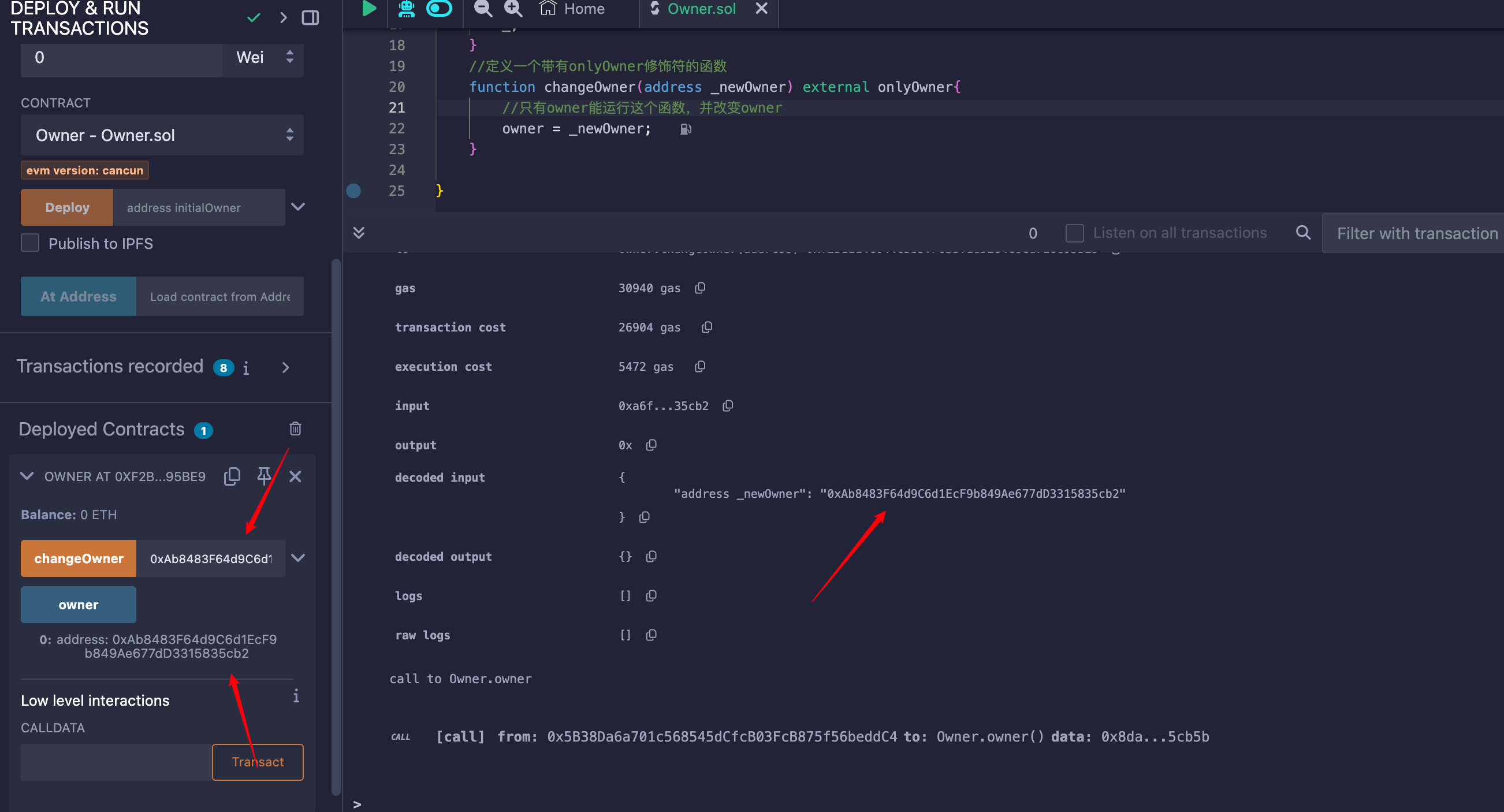Toggle the side panel layout icon
Image resolution: width=1504 pixels, height=812 pixels.
(x=310, y=17)
